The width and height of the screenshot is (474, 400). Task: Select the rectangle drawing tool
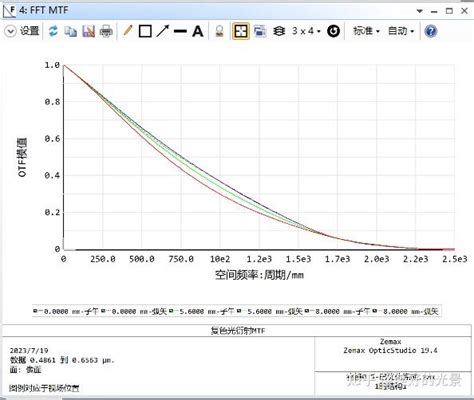click(145, 31)
